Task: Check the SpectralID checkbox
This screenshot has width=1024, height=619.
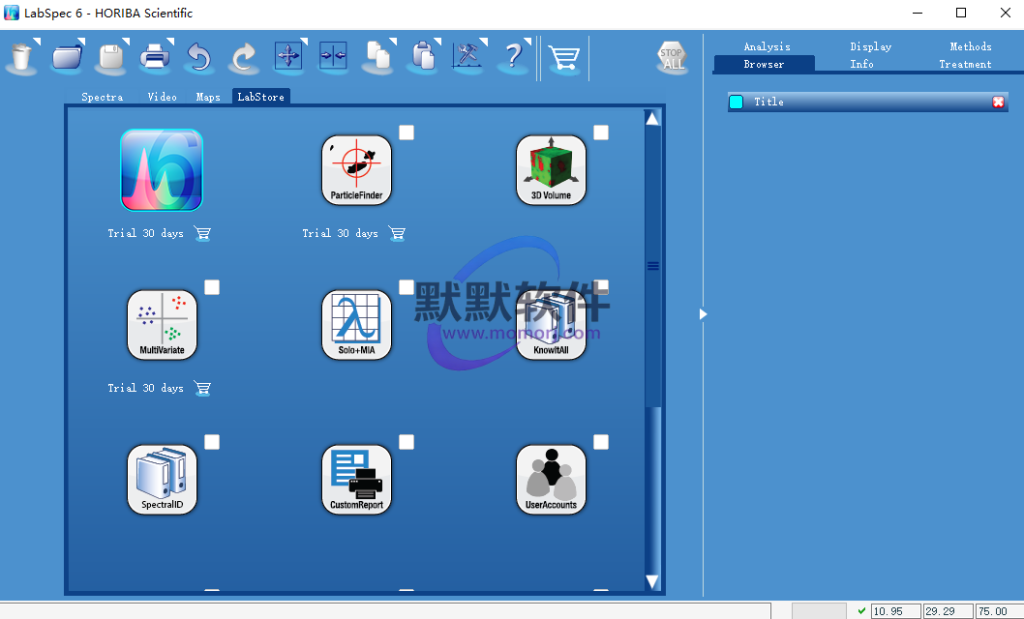Action: click(x=212, y=442)
